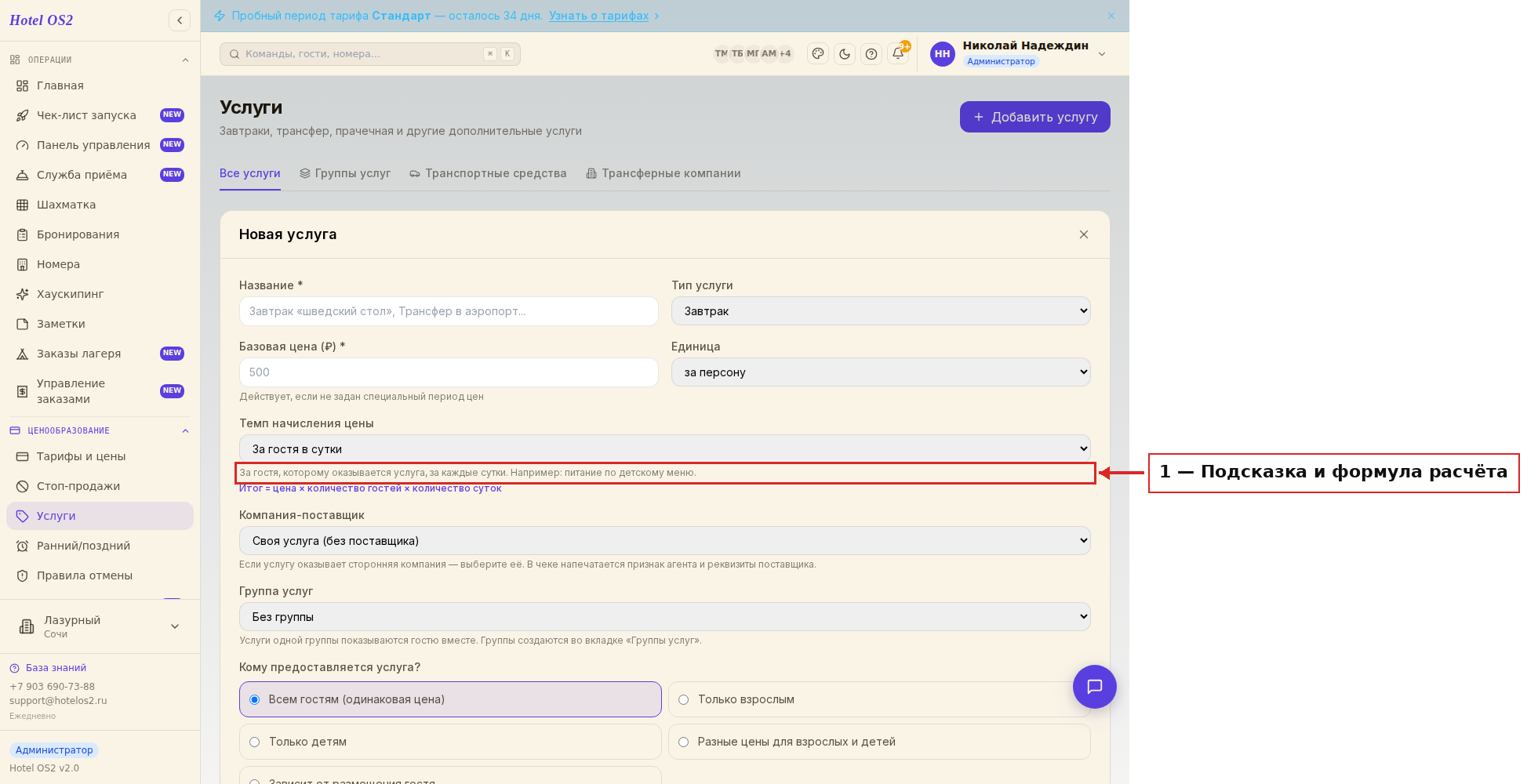Click the Администратор badge under user name

pos(1001,61)
